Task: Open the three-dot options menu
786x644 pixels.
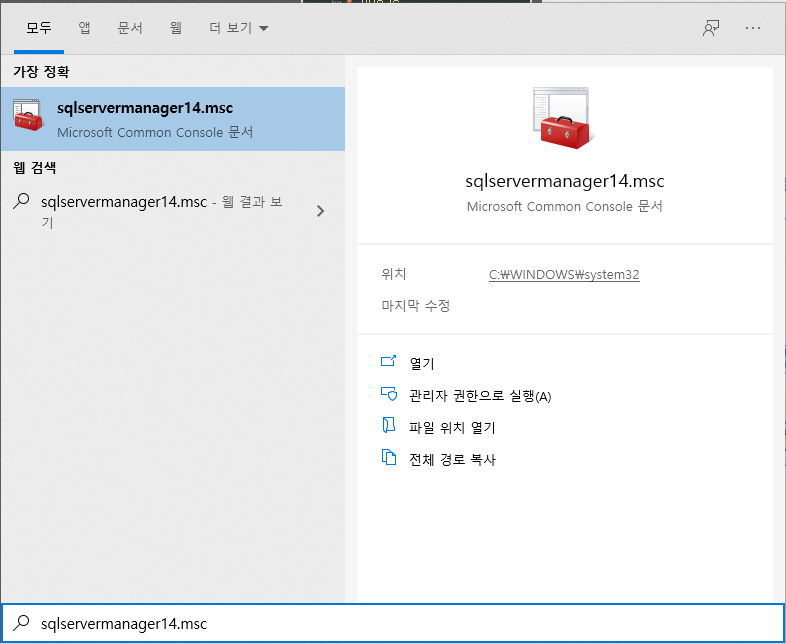Action: (x=752, y=28)
